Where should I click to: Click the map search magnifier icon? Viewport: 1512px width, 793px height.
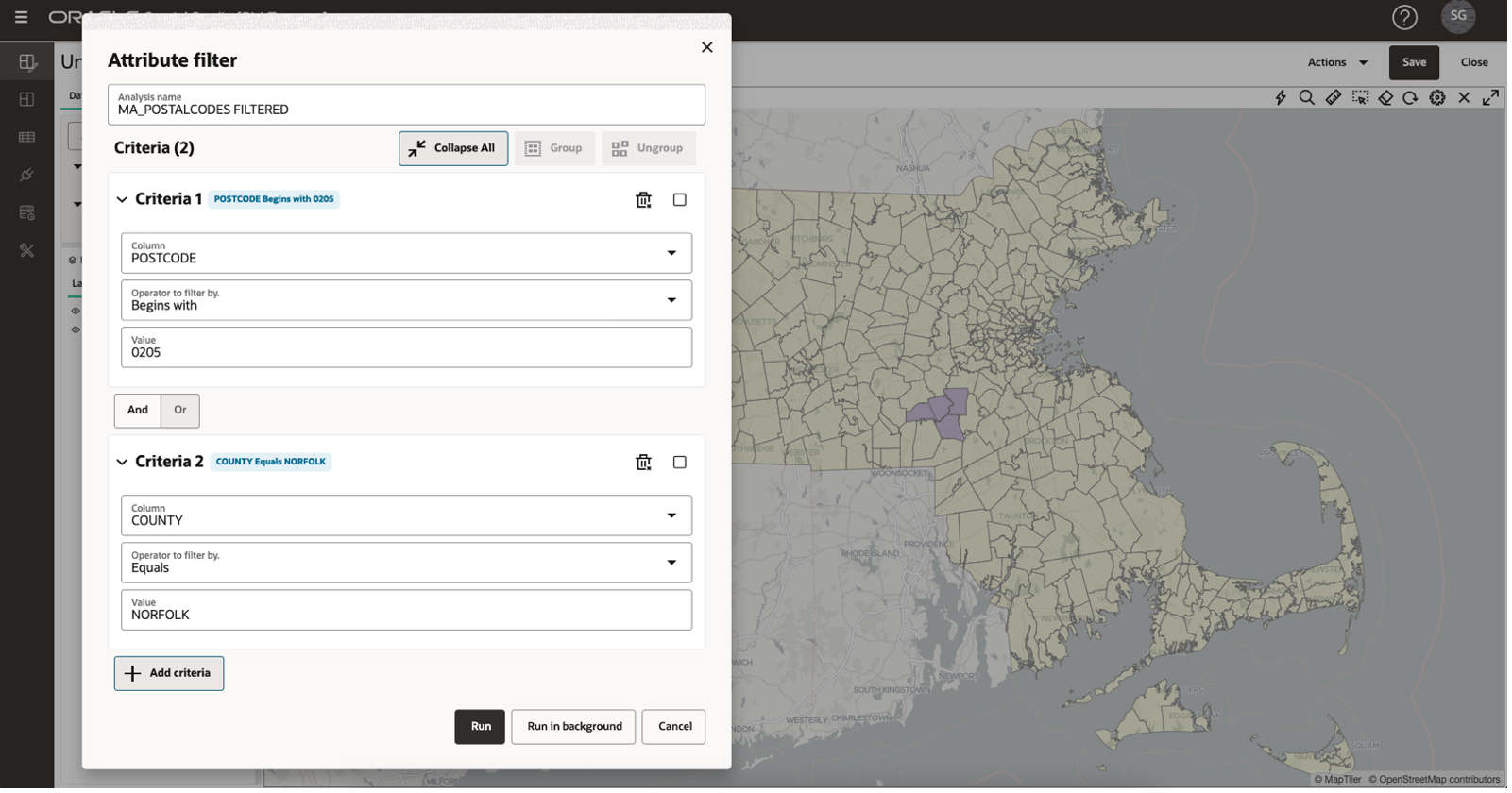1307,98
